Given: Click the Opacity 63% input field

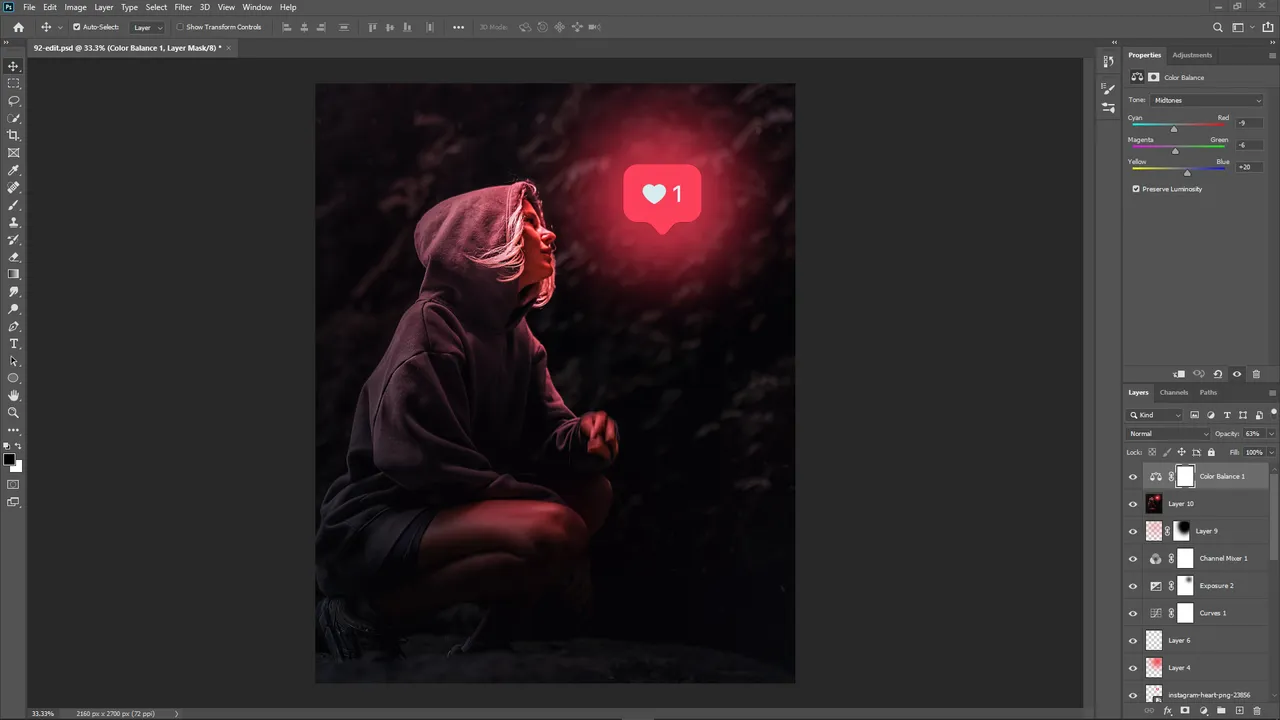Looking at the screenshot, I should [1254, 434].
